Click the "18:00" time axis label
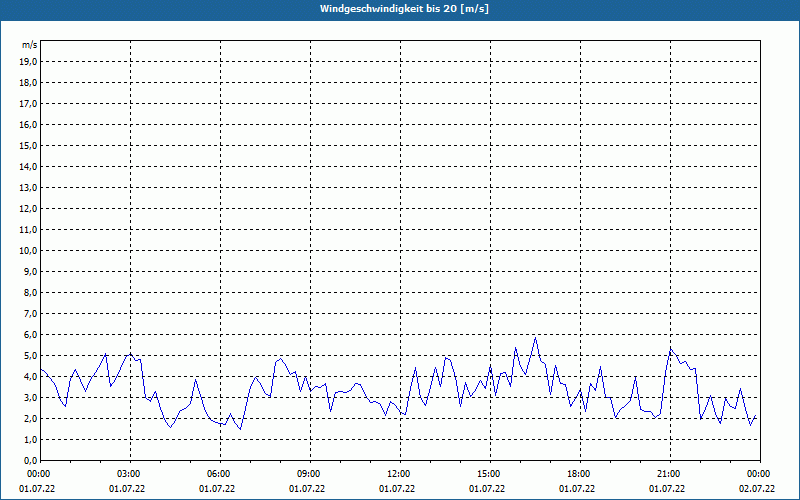The height and width of the screenshot is (500, 800). [x=580, y=474]
